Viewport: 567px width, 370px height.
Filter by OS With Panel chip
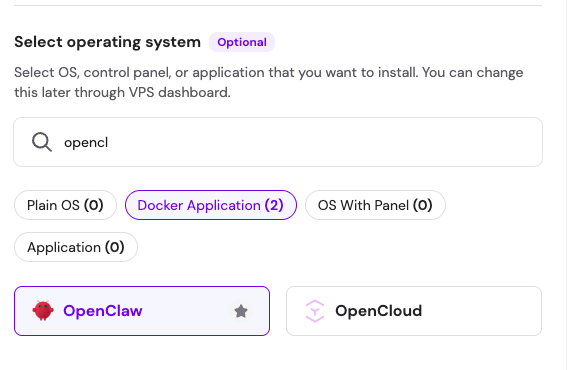375,205
